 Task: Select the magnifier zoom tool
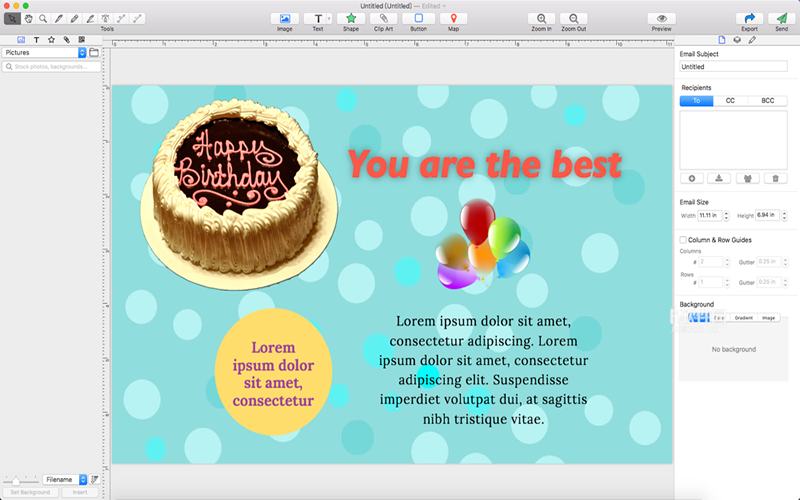coord(43,19)
